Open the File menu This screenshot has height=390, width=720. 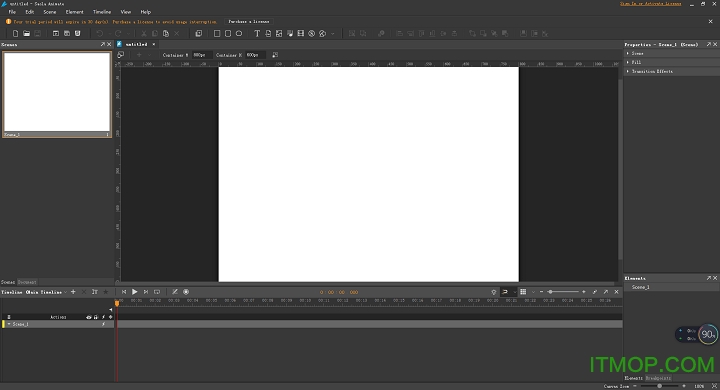tap(12, 12)
